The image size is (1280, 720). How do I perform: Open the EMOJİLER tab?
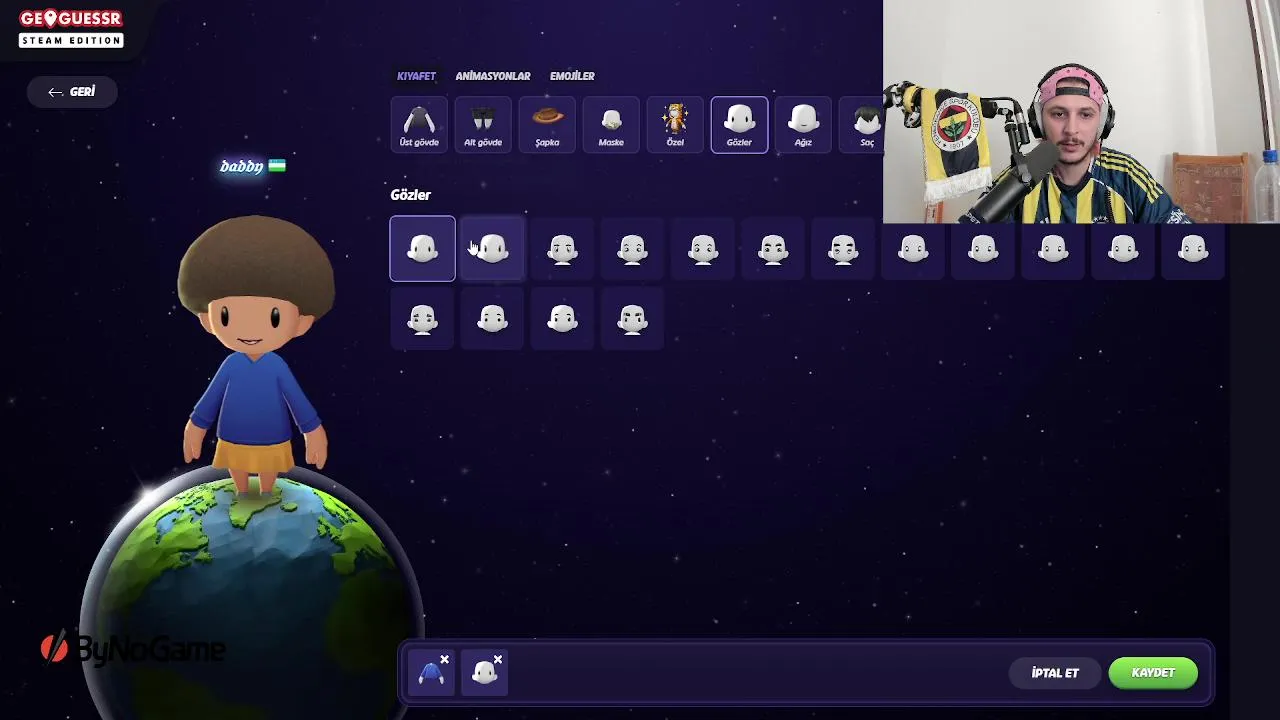tap(572, 76)
